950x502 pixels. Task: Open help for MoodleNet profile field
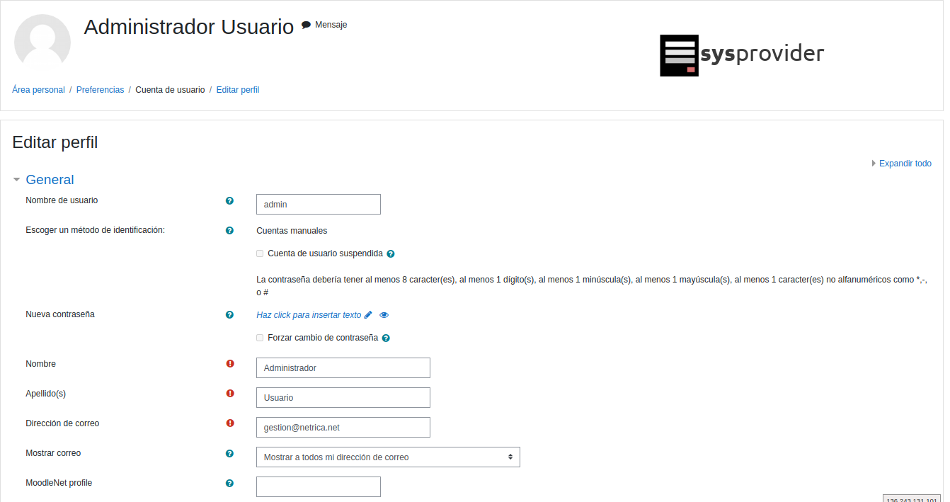(229, 484)
